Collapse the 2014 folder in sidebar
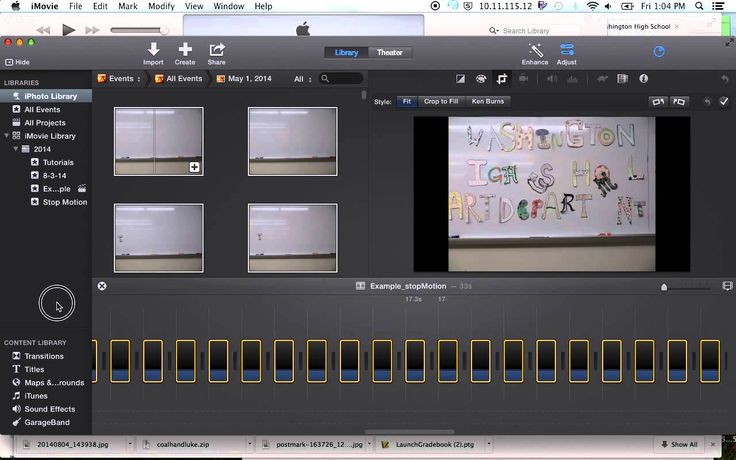Image resolution: width=736 pixels, height=460 pixels. click(16, 149)
